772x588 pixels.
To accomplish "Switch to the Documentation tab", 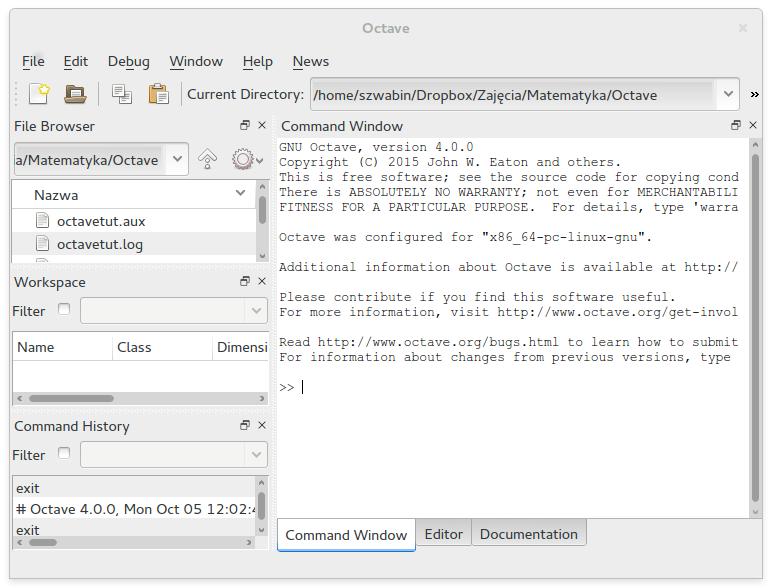I will click(x=529, y=534).
